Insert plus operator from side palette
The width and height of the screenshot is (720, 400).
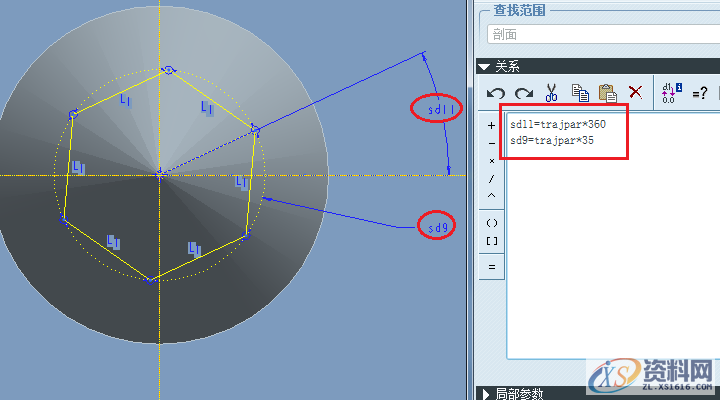tap(491, 126)
